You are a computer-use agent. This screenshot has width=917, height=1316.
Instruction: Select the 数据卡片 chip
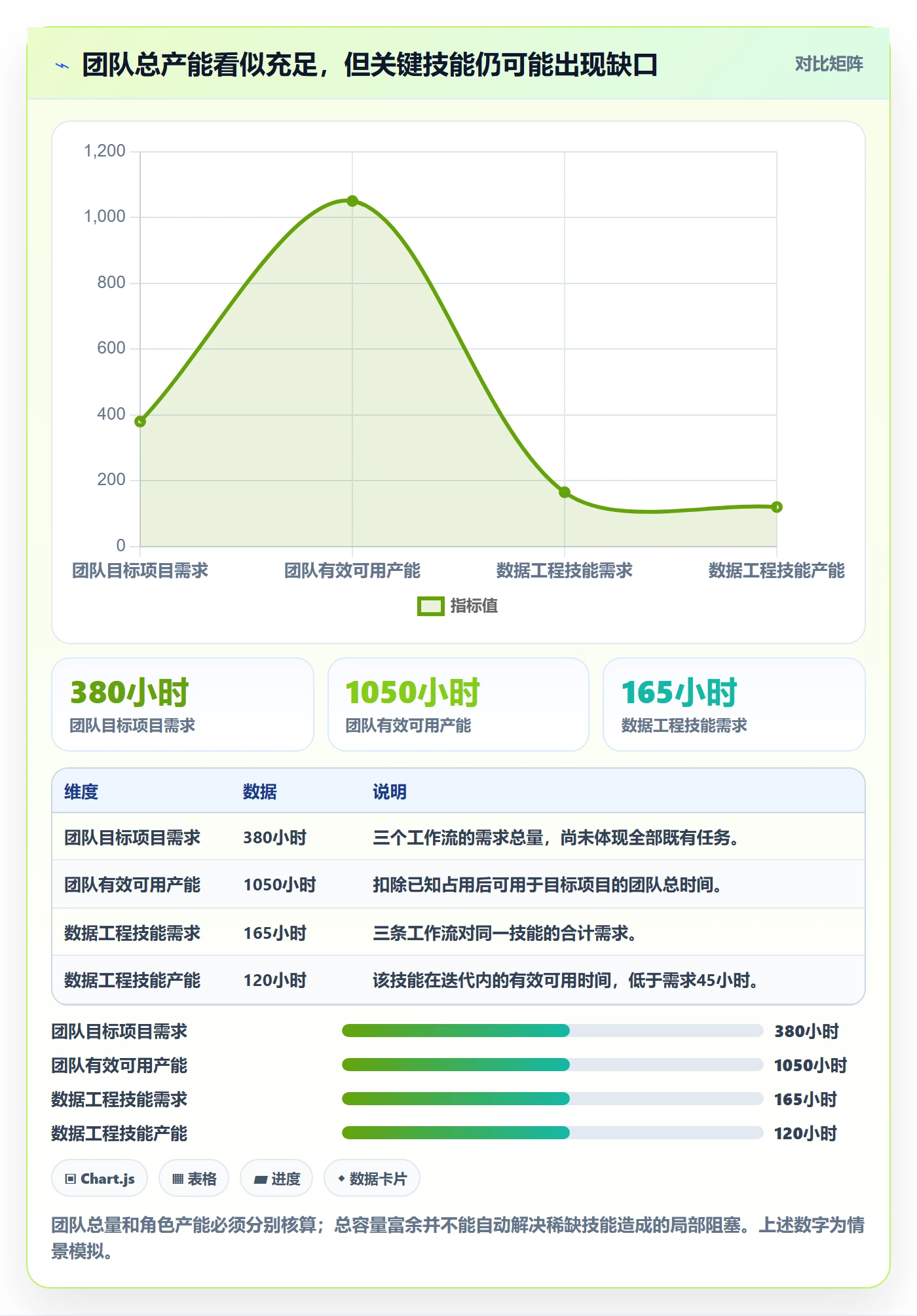coord(372,1179)
